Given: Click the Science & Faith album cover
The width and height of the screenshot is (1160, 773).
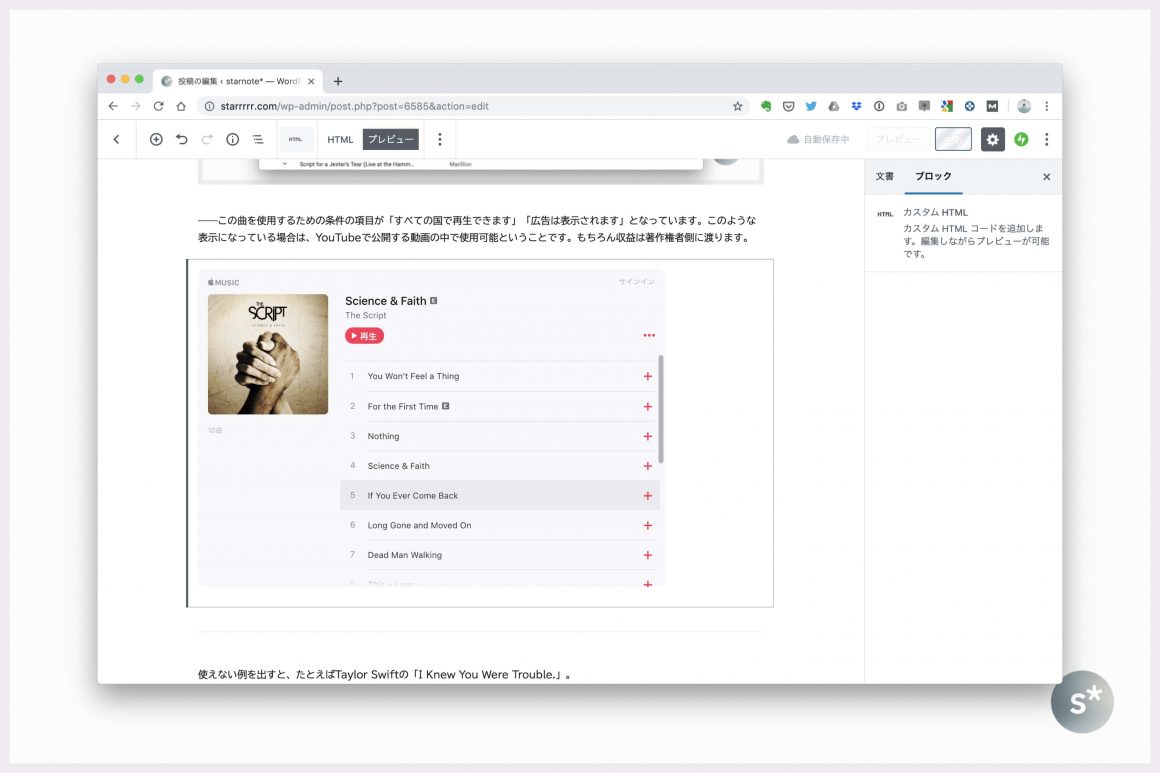Looking at the screenshot, I should (x=268, y=354).
